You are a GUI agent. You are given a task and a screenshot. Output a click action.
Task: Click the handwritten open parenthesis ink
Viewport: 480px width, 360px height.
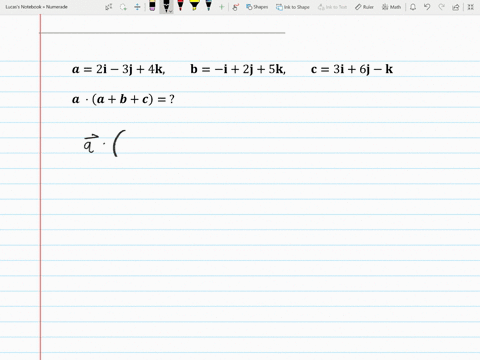[x=119, y=143]
